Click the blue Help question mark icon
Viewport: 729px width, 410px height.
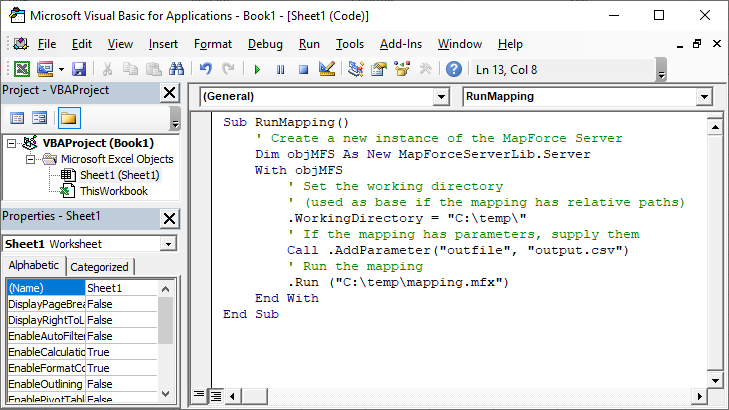[454, 69]
